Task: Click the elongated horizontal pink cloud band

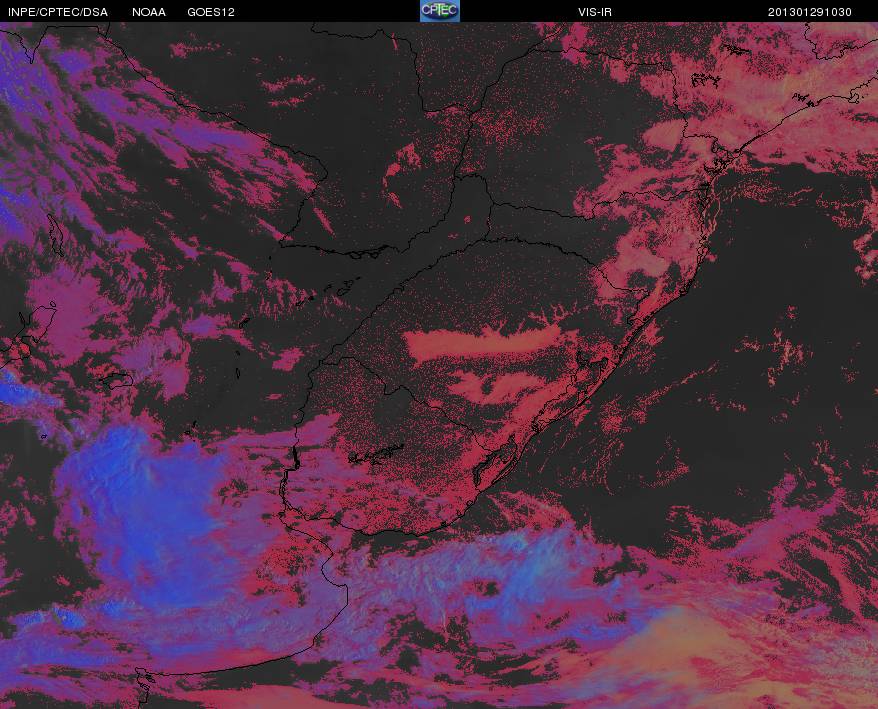Action: coord(484,342)
